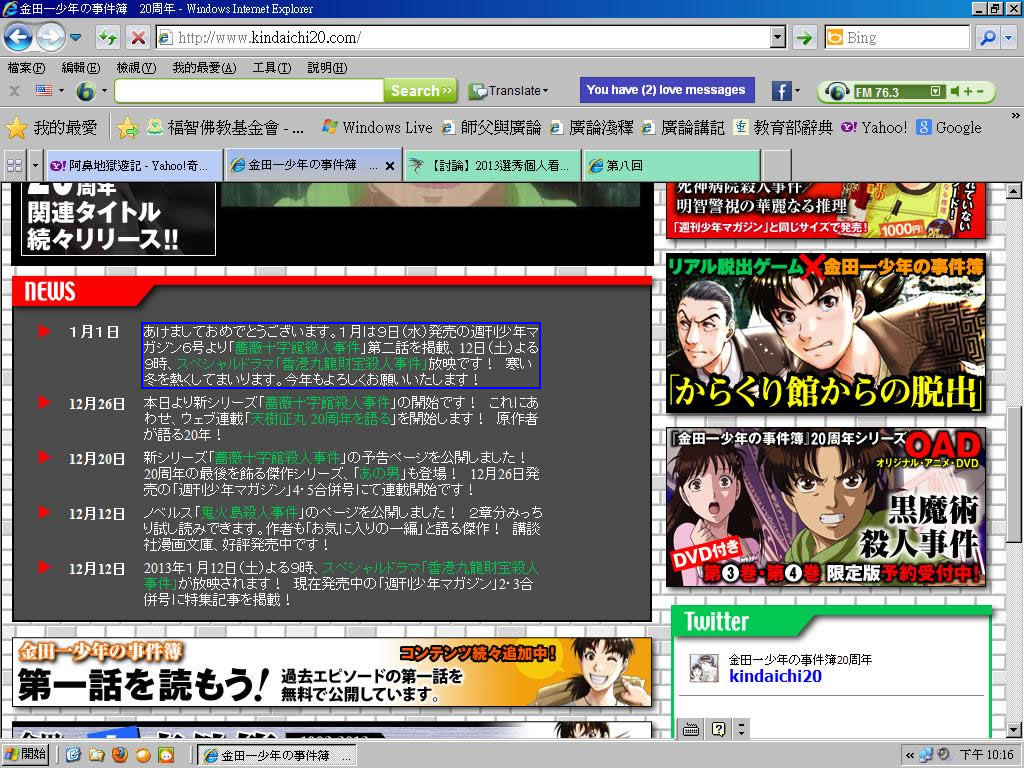Open the 廣論淺釋 bookmark
The height and width of the screenshot is (768, 1024).
(592, 127)
